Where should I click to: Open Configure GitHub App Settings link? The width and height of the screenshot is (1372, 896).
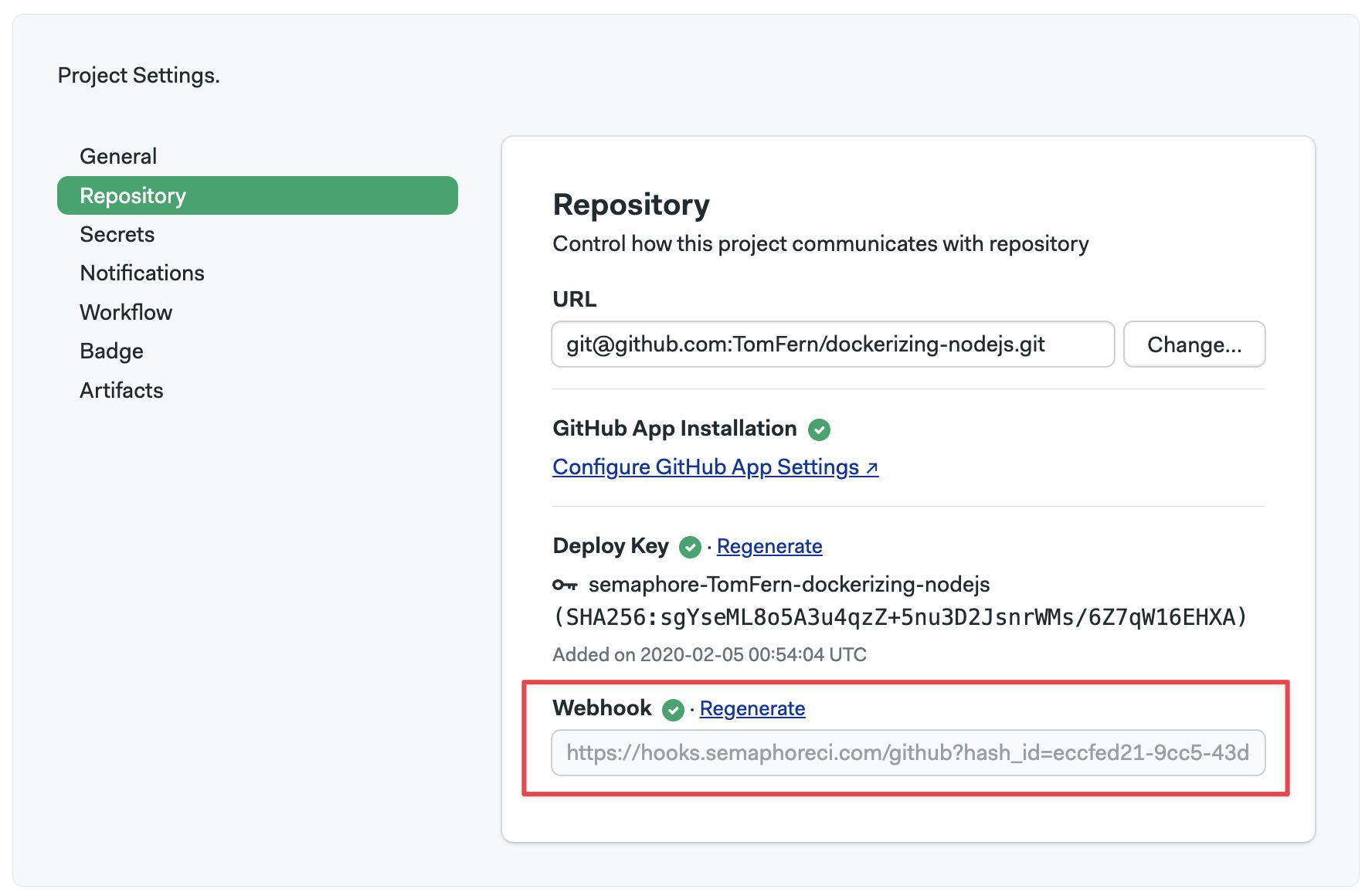tap(715, 467)
